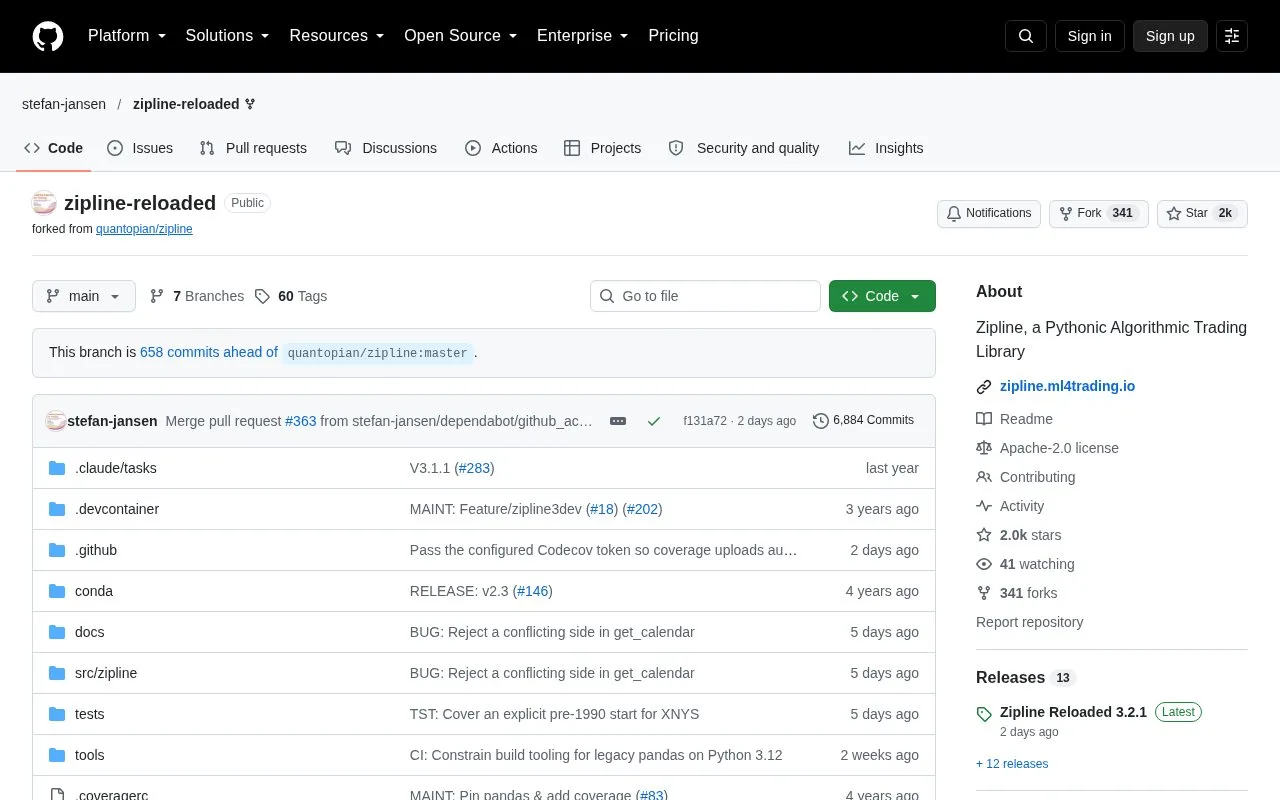Click the tag icon beside 60 Tags
Screen dimensions: 1280x800
point(262,296)
